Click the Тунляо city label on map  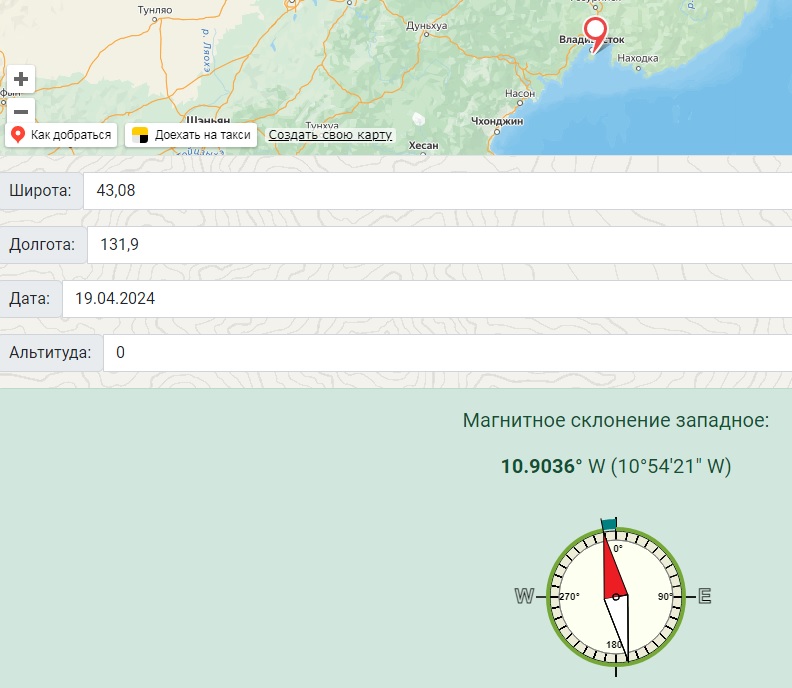155,10
